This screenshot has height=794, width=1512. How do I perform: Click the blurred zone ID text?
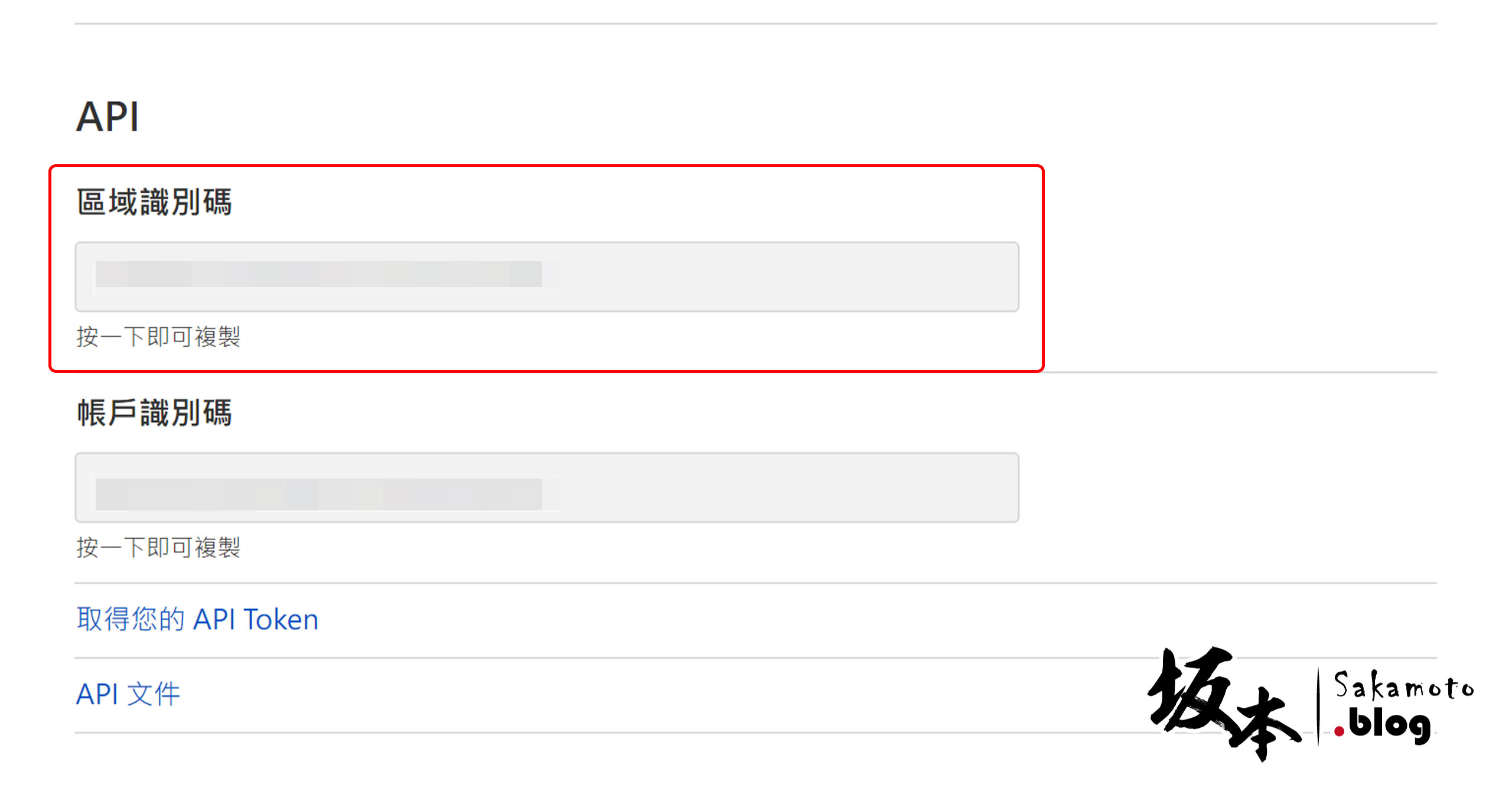pyautogui.click(x=319, y=274)
